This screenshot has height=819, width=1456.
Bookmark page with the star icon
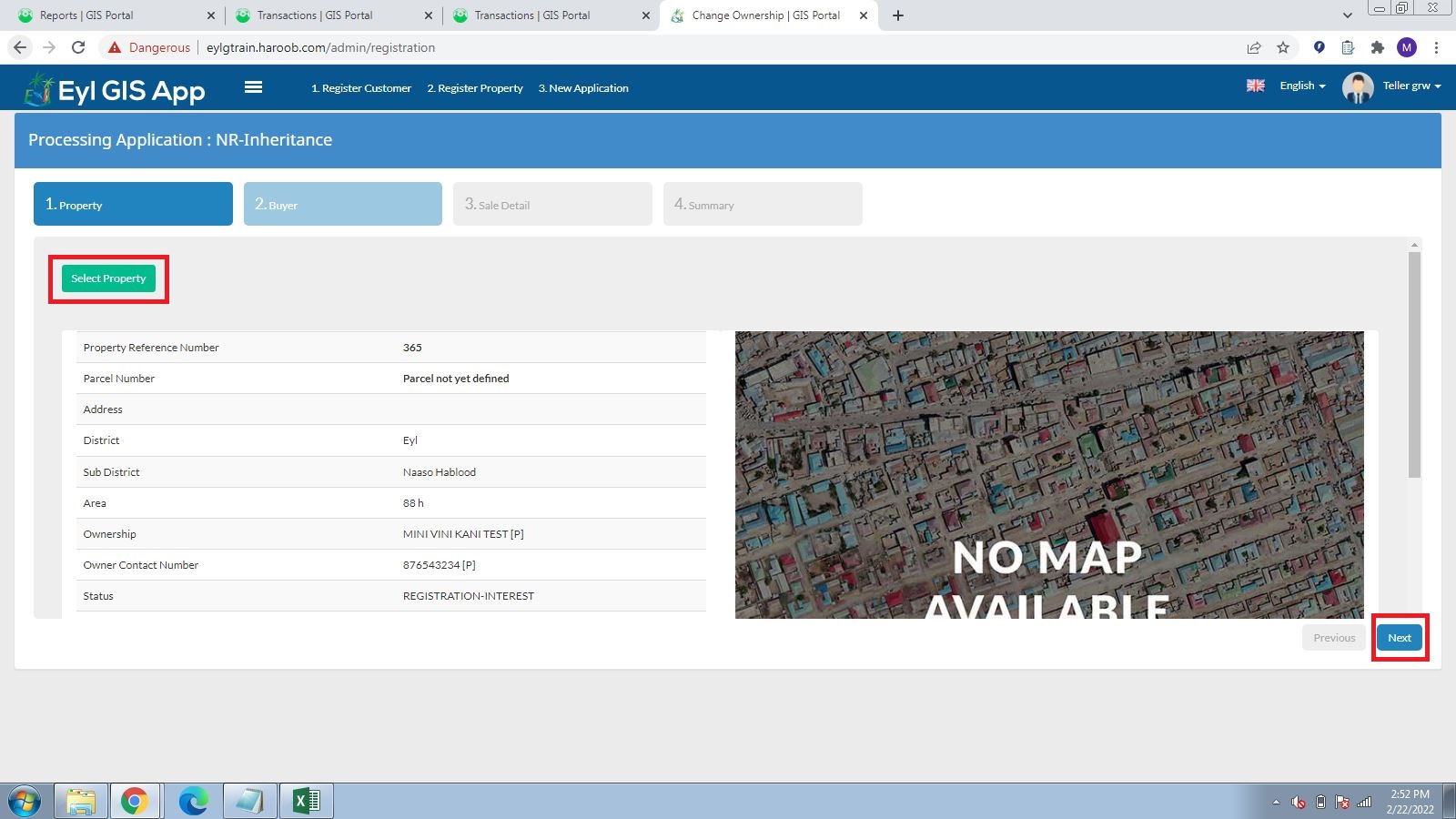click(x=1283, y=47)
